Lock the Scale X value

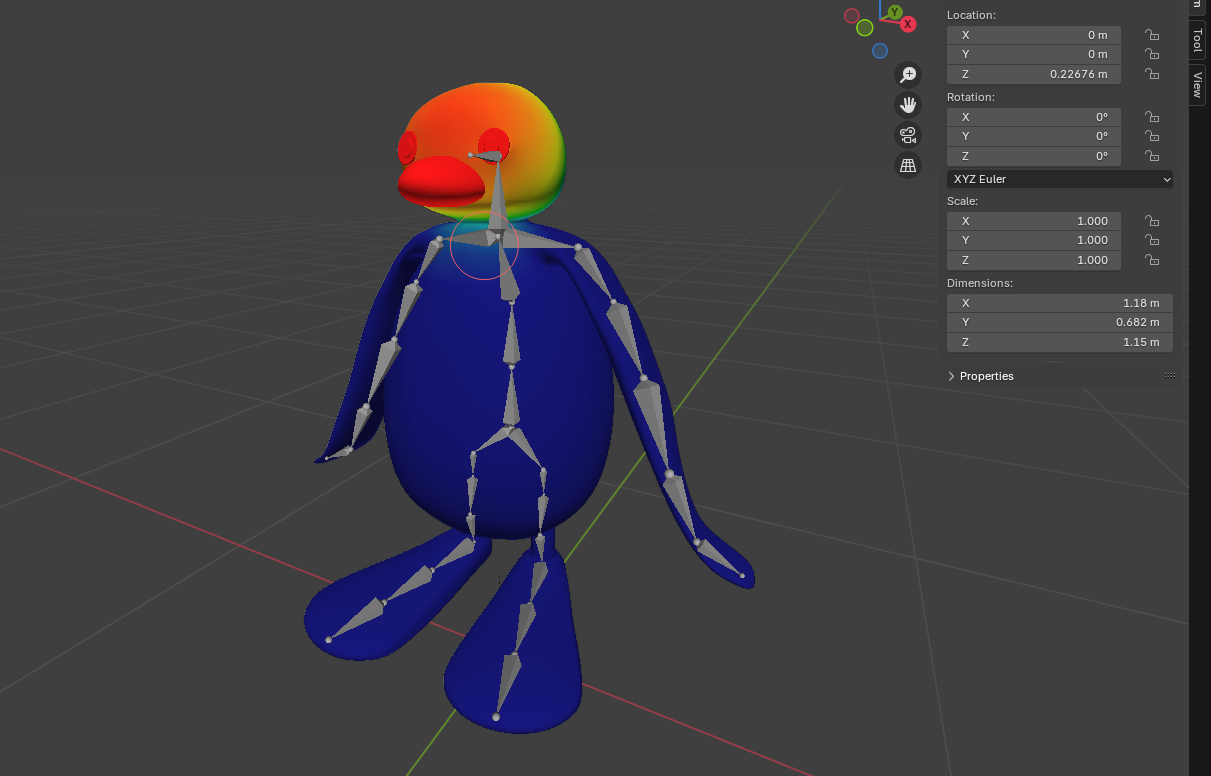tap(1152, 221)
